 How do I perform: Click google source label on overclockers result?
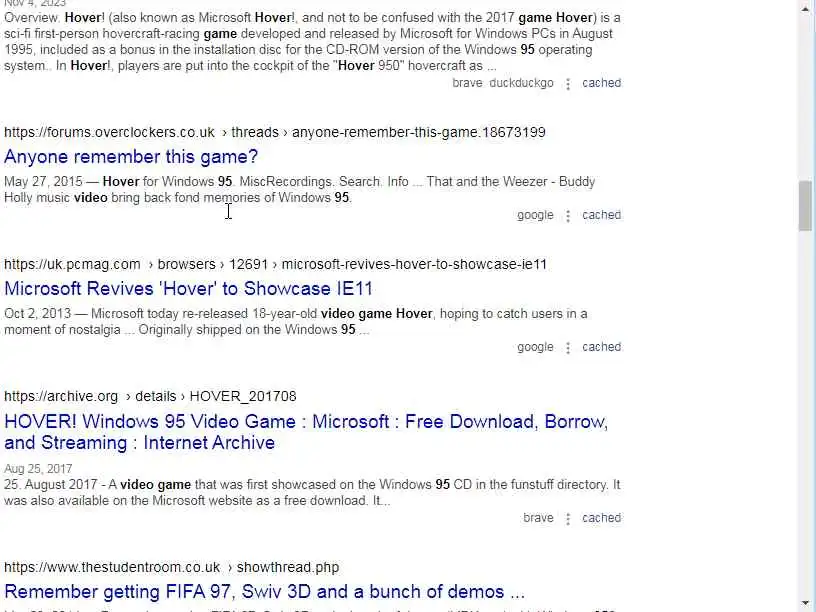(x=536, y=215)
